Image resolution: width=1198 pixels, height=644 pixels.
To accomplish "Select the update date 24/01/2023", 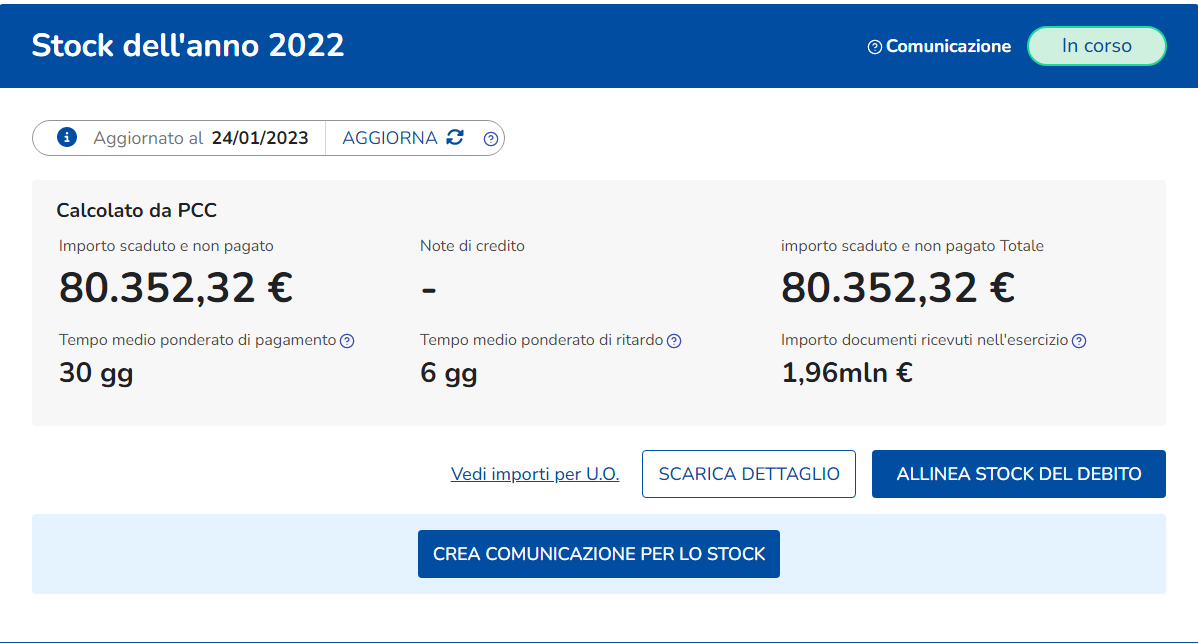I will tap(260, 138).
